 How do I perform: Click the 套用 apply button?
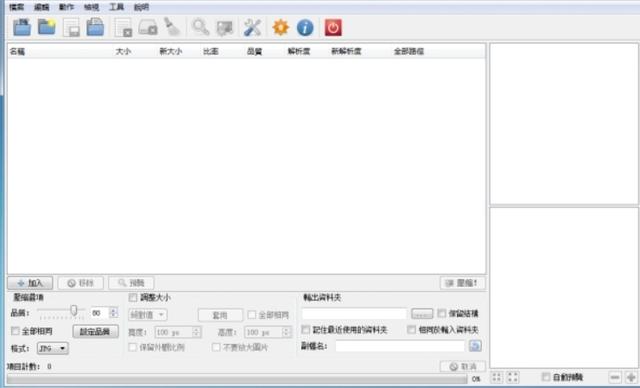coord(220,315)
